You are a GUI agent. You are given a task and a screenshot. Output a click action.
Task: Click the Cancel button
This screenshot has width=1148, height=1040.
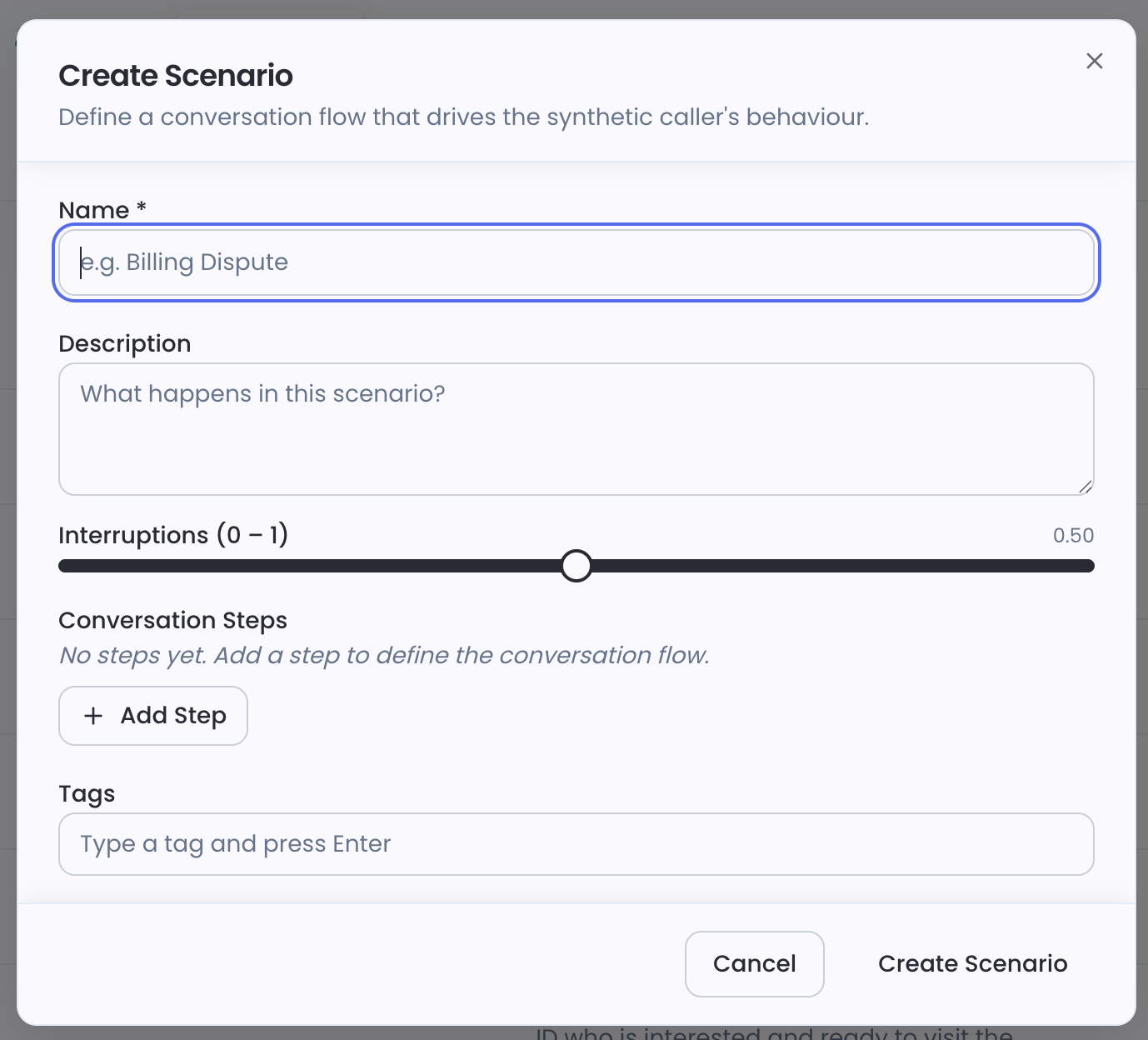(x=754, y=964)
